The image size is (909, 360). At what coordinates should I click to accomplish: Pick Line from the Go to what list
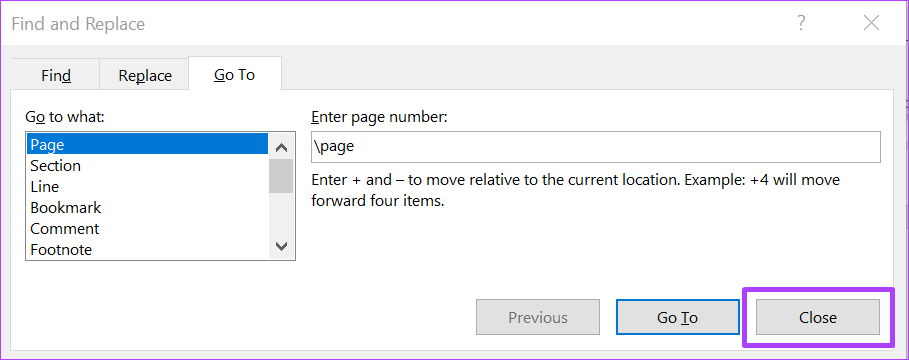(148, 187)
